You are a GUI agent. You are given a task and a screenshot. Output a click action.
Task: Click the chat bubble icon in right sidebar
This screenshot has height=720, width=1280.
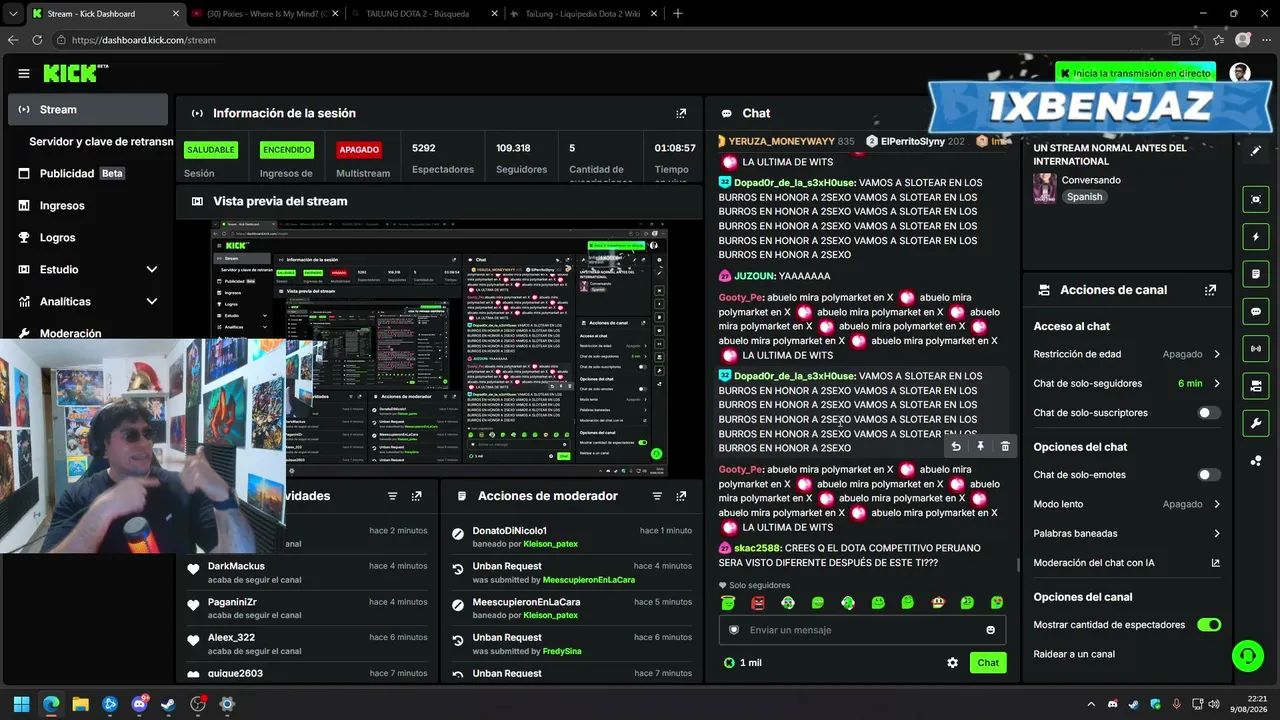[x=1256, y=312]
